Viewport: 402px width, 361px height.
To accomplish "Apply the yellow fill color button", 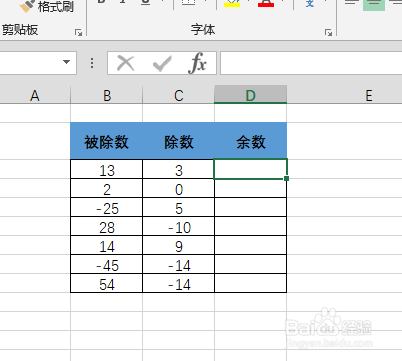I will [232, 4].
